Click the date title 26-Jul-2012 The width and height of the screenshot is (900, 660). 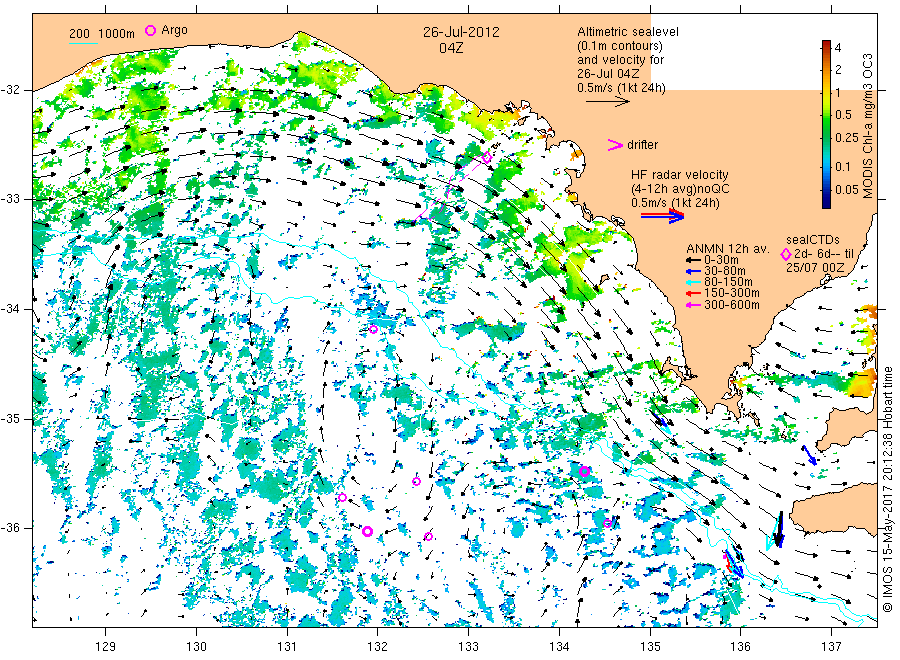(461, 32)
